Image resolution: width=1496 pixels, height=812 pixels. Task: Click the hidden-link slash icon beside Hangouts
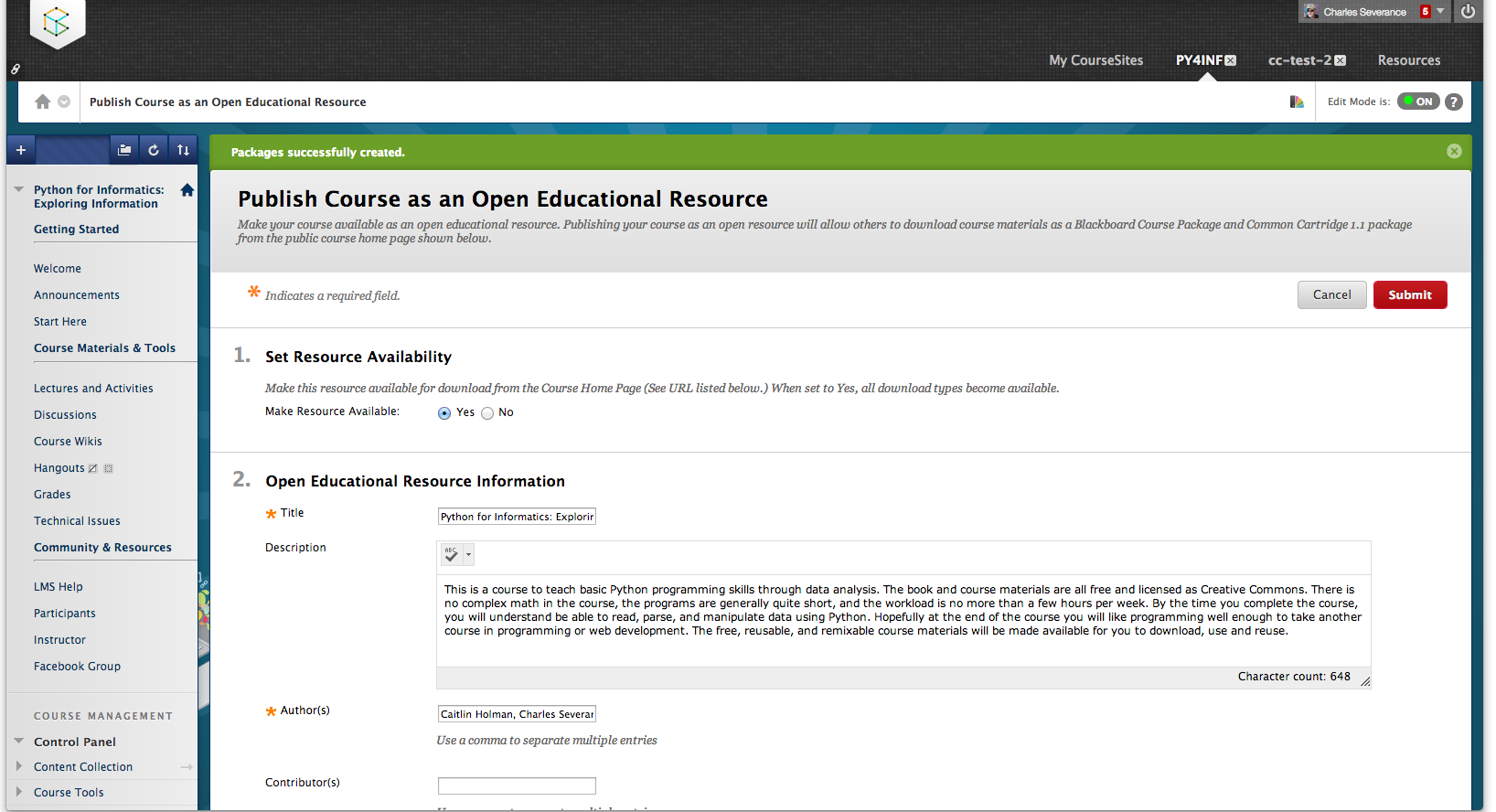click(x=92, y=468)
